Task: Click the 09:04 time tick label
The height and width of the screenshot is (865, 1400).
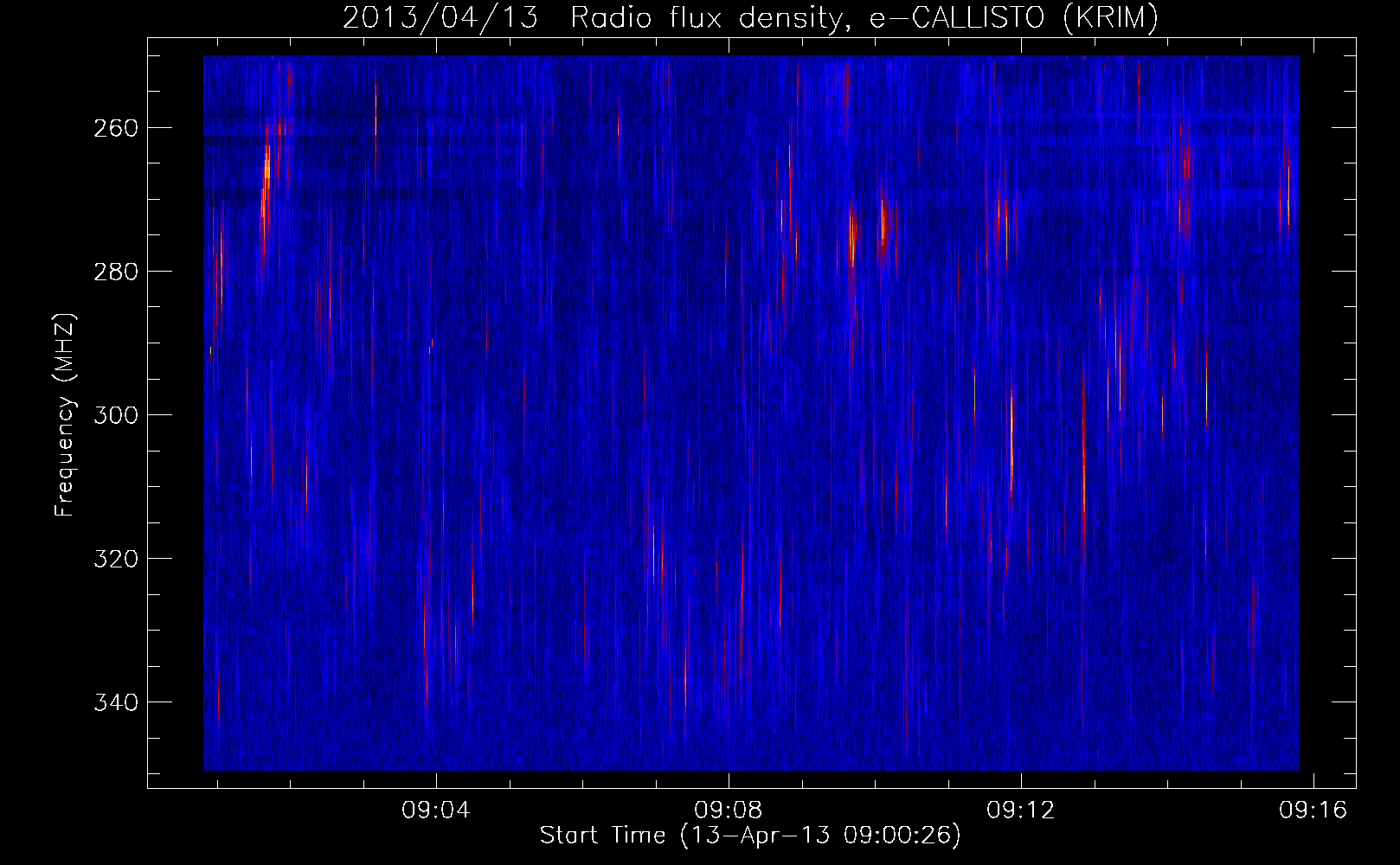Action: click(436, 810)
